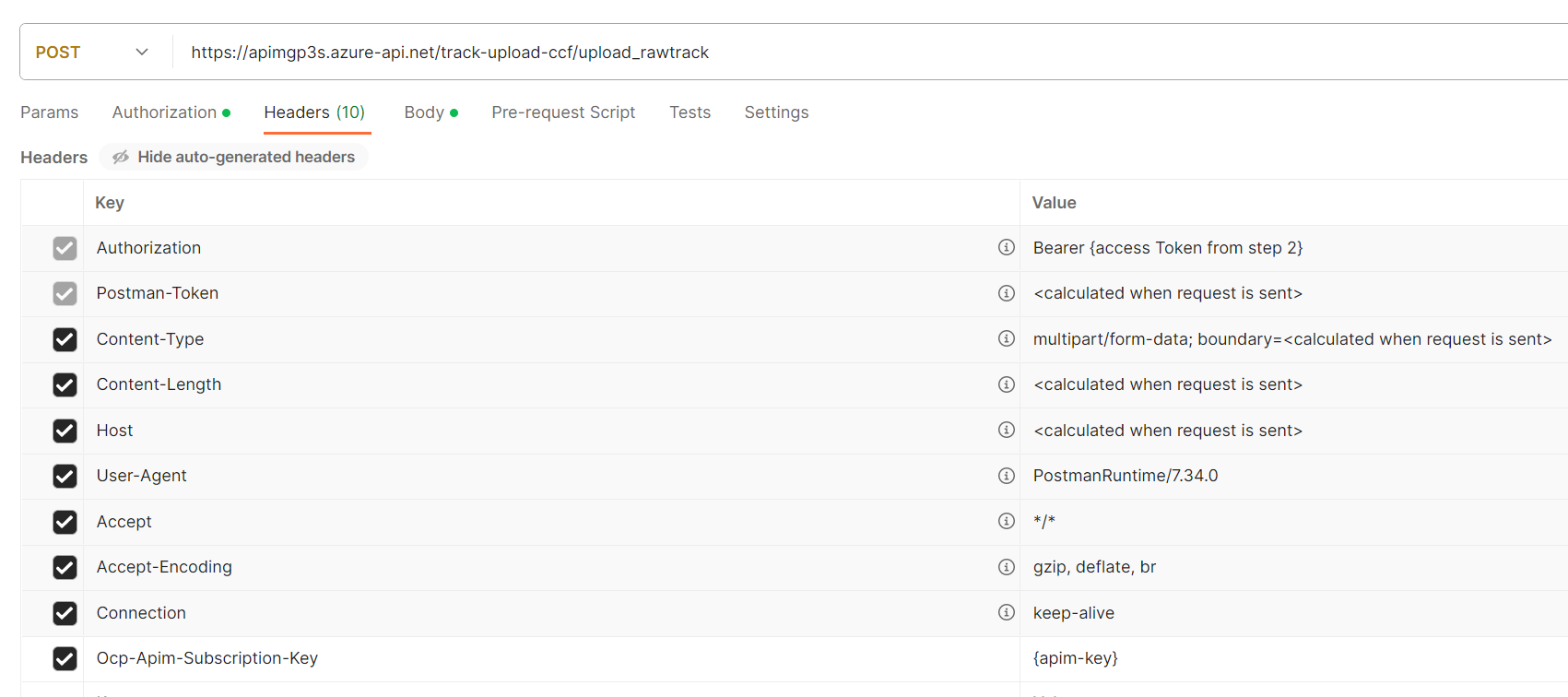Click the request URL input field
This screenshot has height=697, width=1568.
pos(830,53)
